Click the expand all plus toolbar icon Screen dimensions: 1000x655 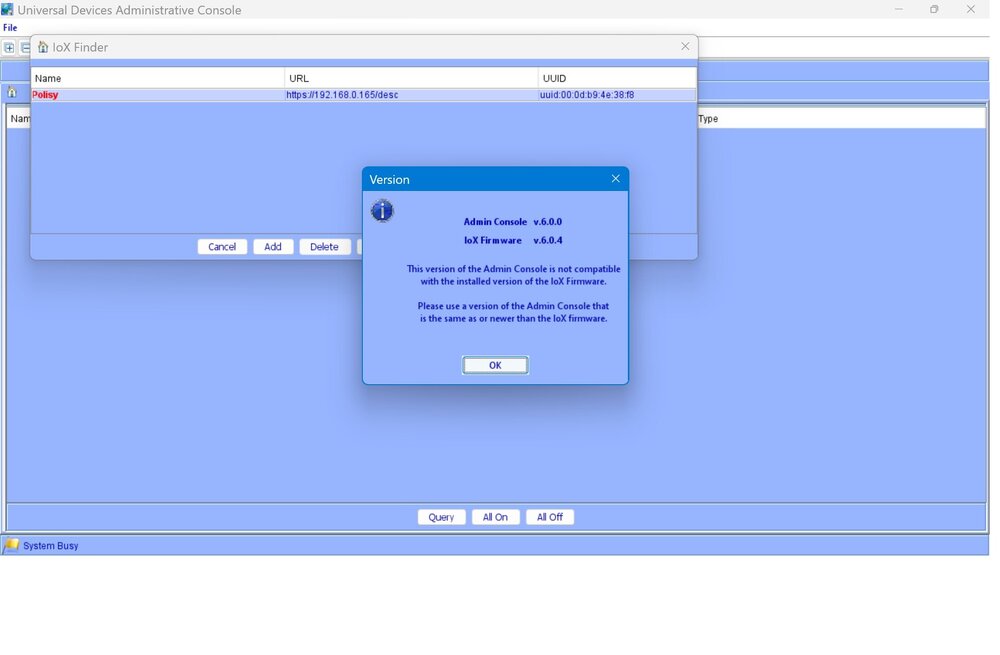[9, 47]
